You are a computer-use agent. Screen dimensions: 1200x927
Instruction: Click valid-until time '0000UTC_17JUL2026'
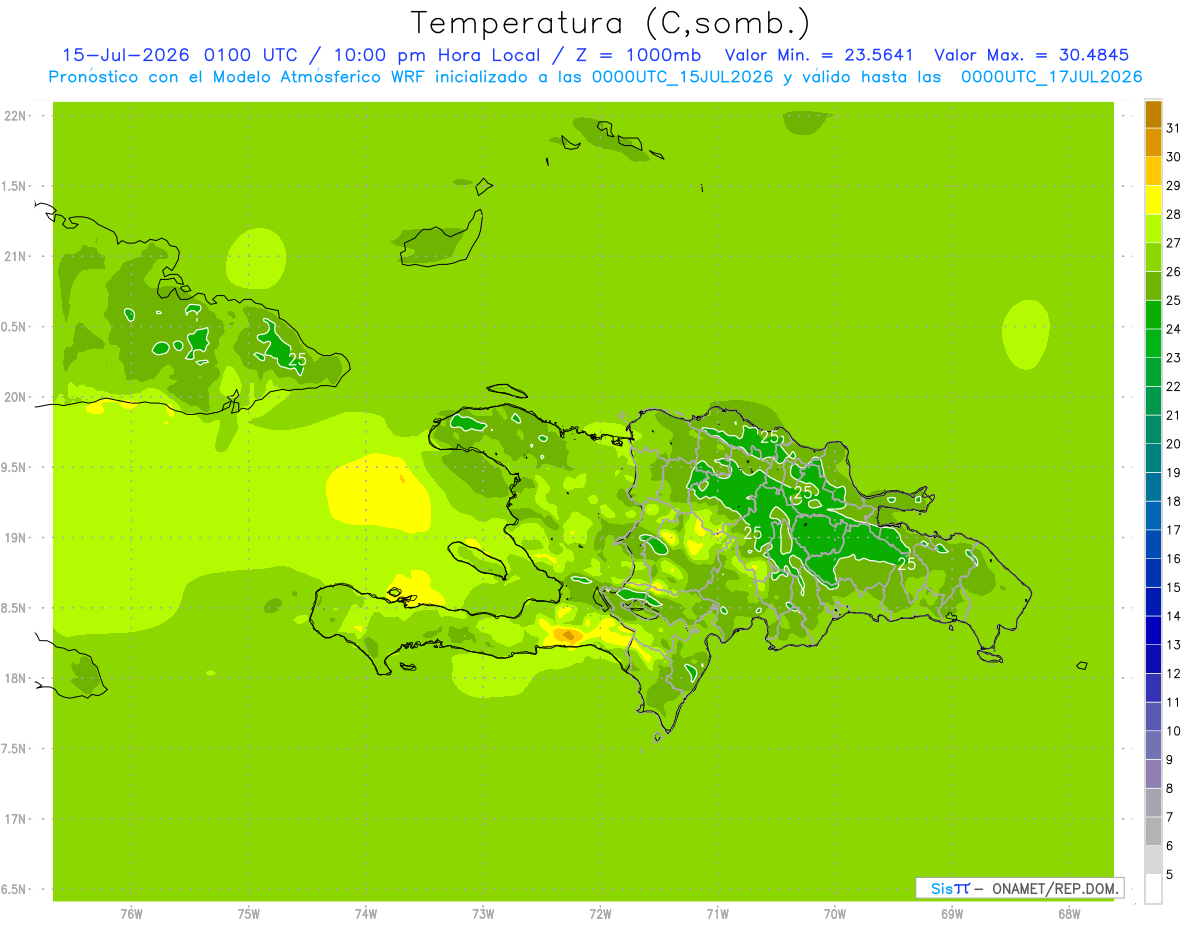(x=1052, y=77)
